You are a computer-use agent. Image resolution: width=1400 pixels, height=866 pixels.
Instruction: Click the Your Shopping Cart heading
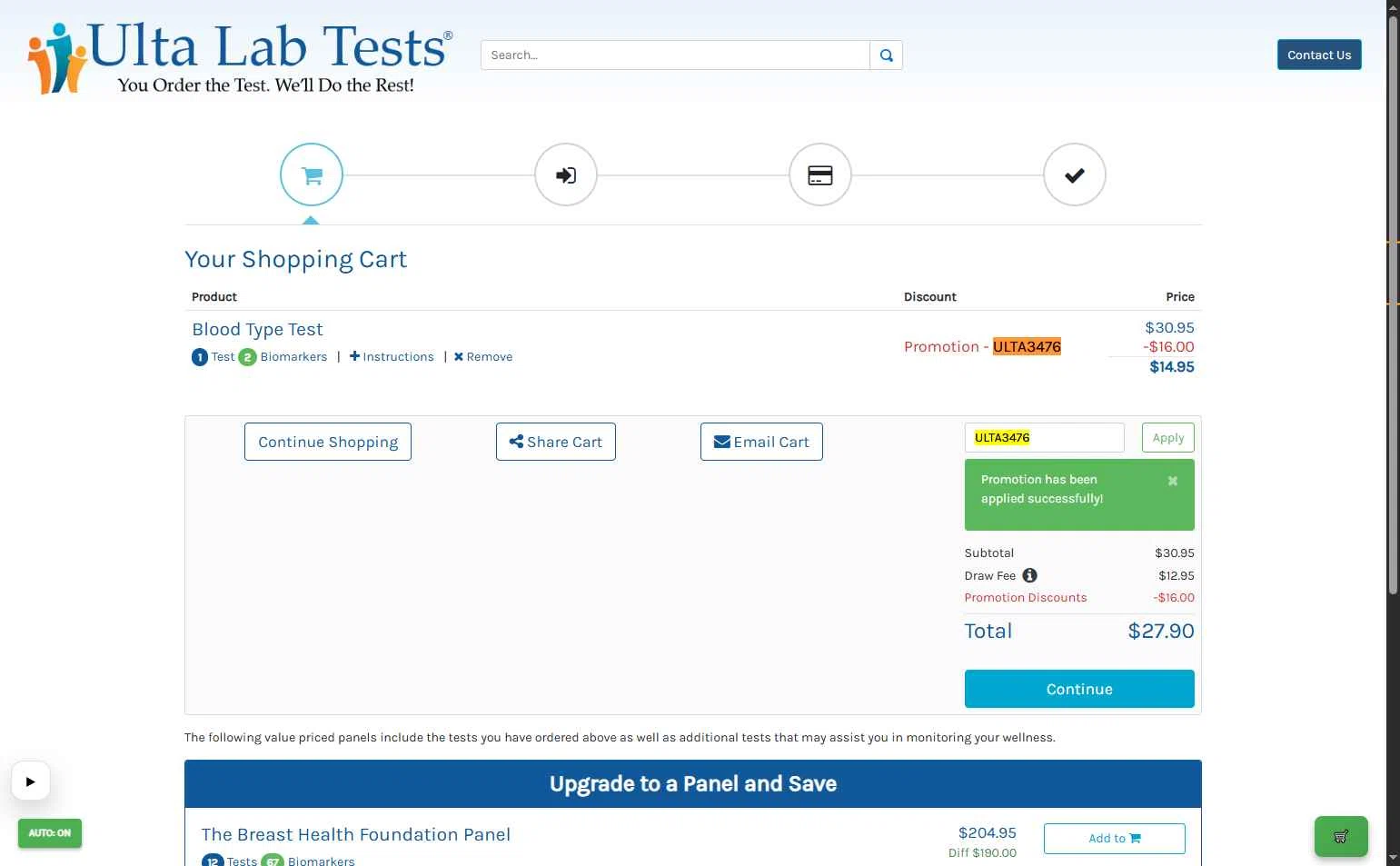pyautogui.click(x=295, y=260)
